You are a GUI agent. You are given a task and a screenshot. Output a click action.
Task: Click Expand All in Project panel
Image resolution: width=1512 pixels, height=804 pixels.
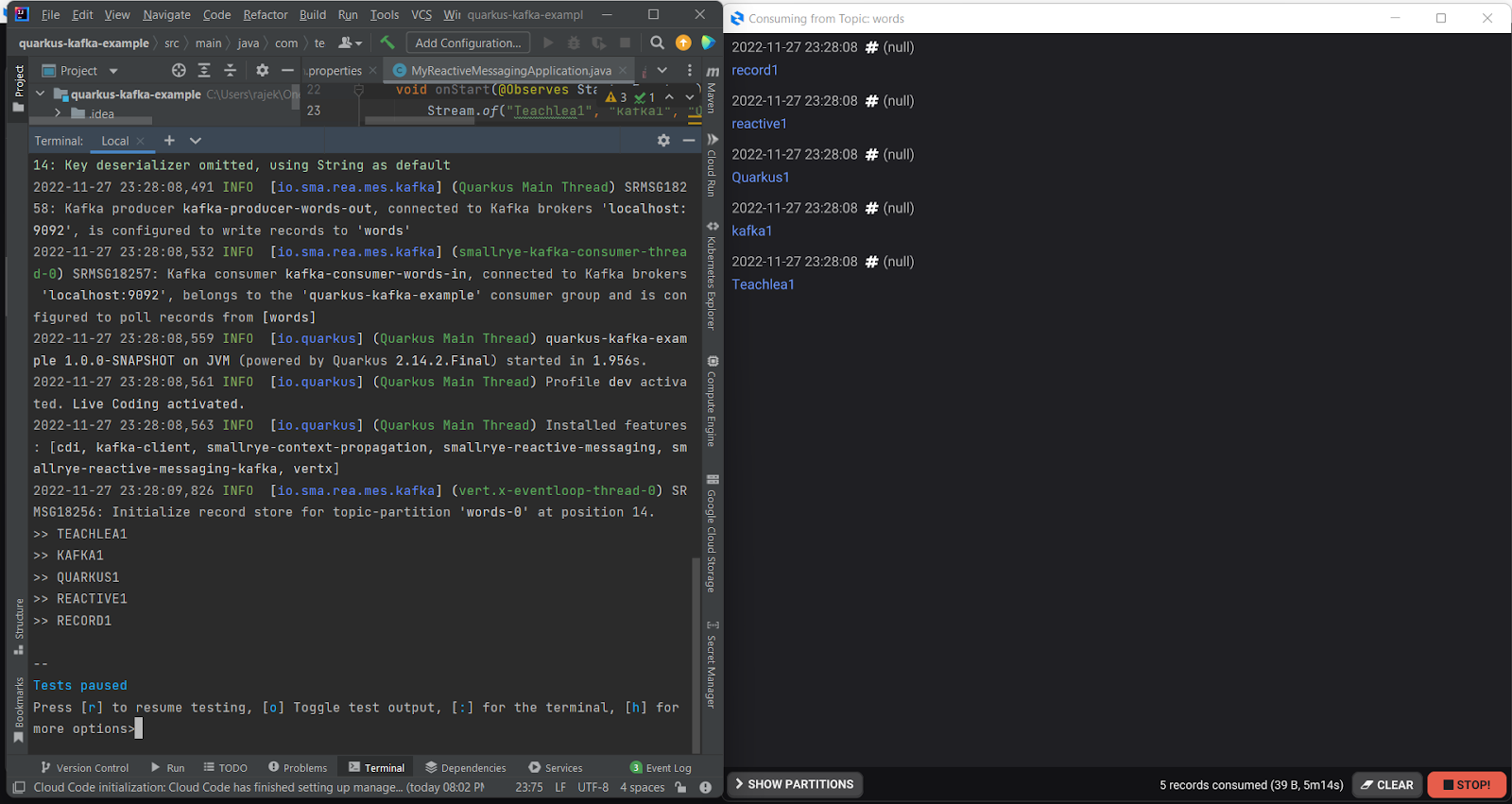click(204, 70)
